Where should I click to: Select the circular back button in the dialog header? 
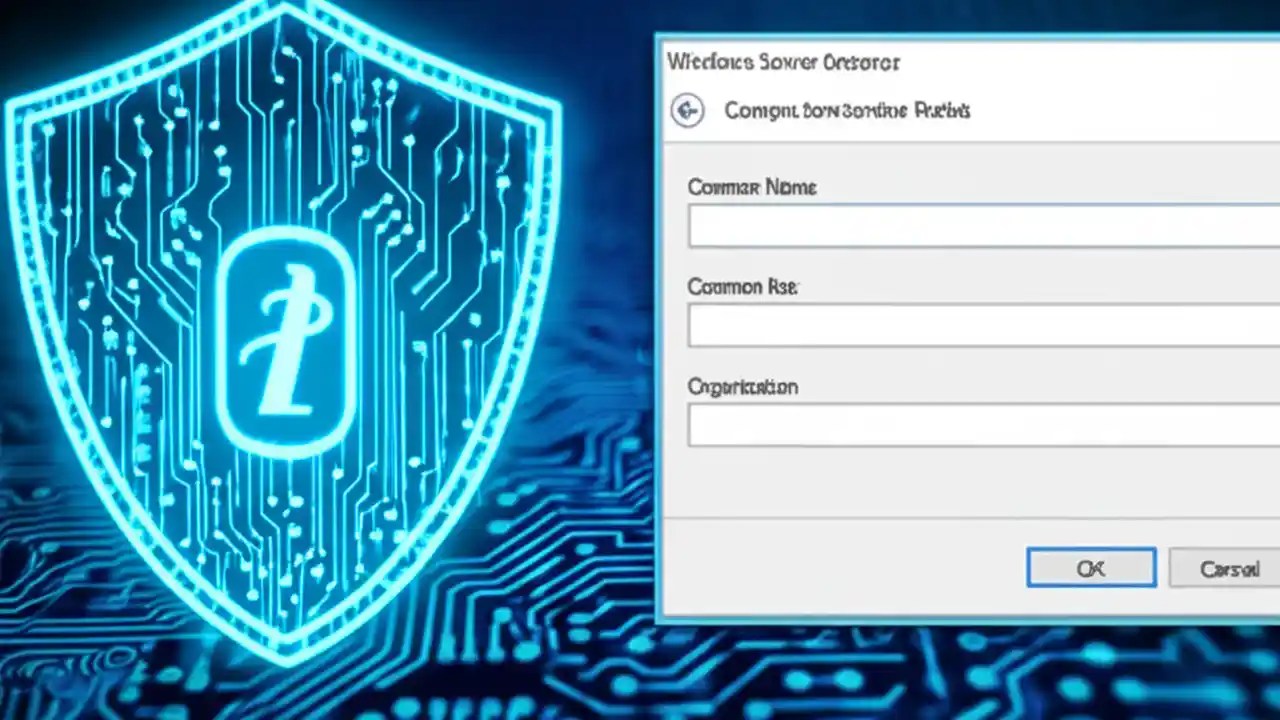coord(687,110)
